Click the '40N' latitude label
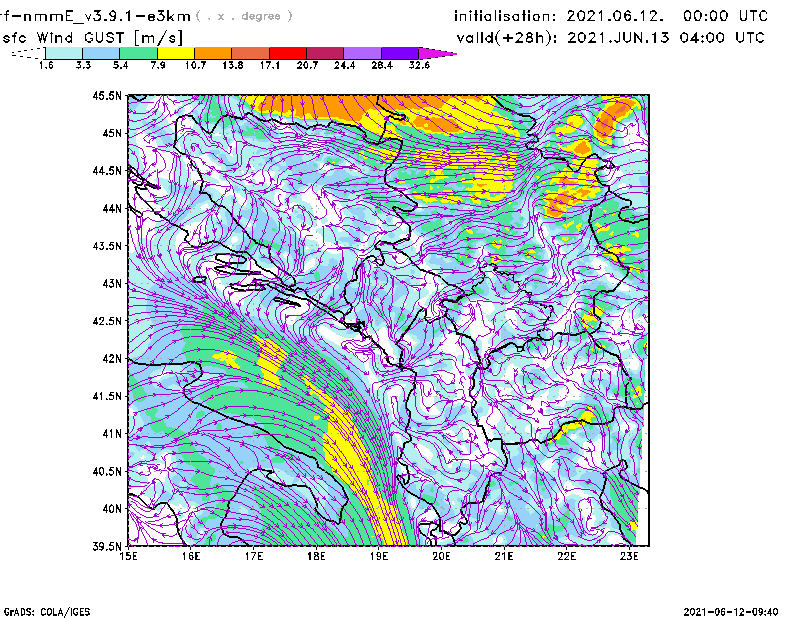Screen dimensions: 800x618 [x=112, y=509]
